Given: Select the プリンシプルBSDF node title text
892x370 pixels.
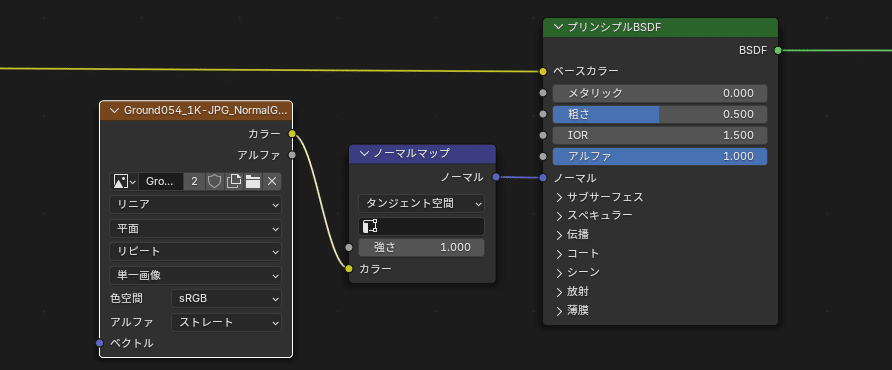Looking at the screenshot, I should pyautogui.click(x=614, y=27).
